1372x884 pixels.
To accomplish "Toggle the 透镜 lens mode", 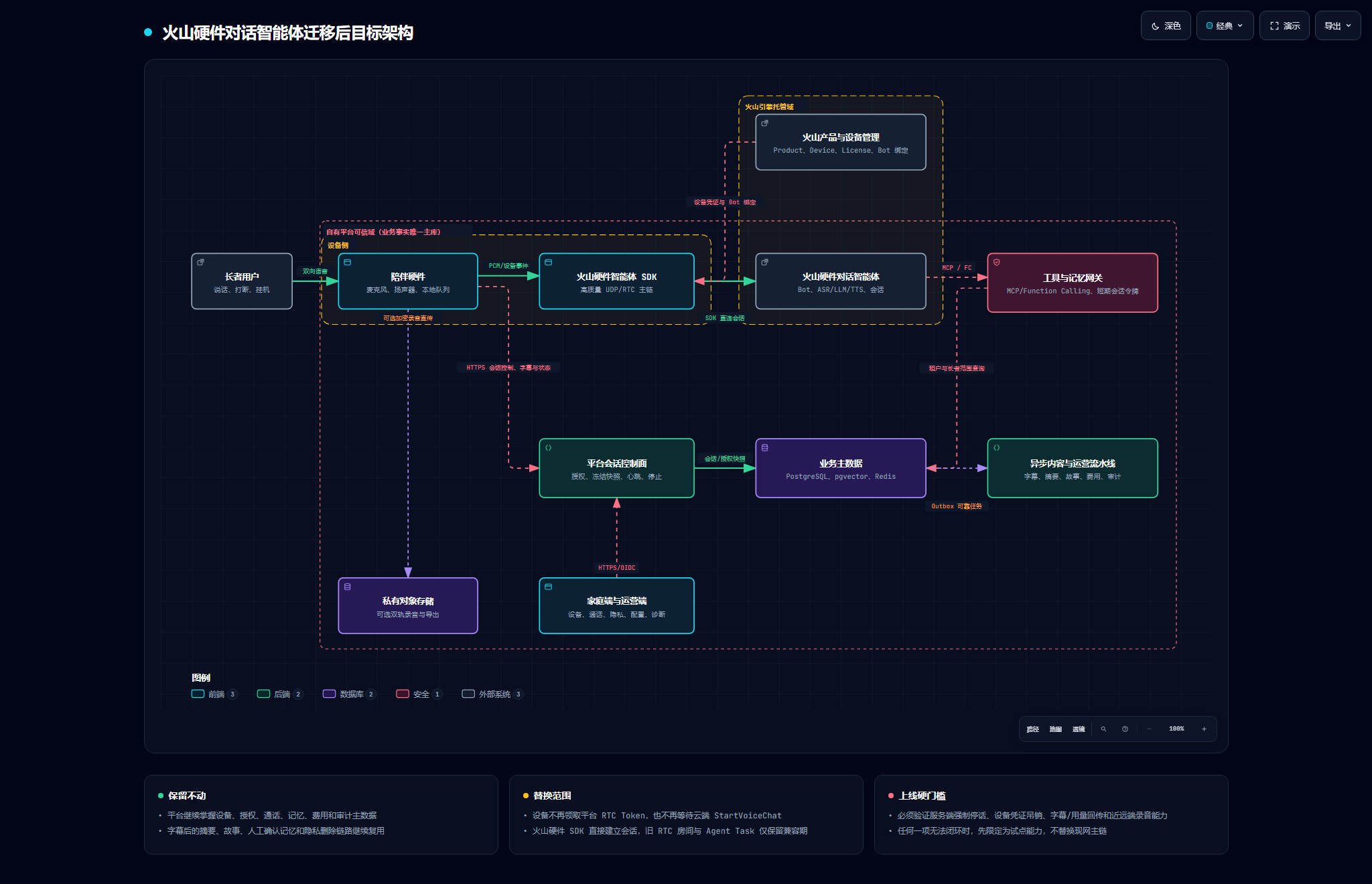I will [1079, 729].
